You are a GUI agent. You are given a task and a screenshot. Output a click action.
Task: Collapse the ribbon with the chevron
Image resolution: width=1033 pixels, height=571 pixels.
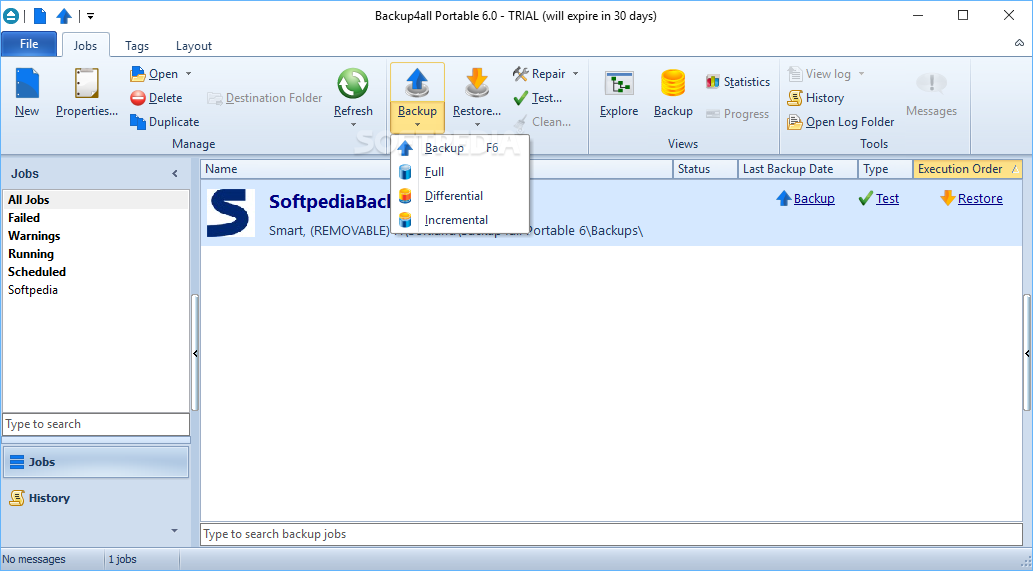[1019, 43]
